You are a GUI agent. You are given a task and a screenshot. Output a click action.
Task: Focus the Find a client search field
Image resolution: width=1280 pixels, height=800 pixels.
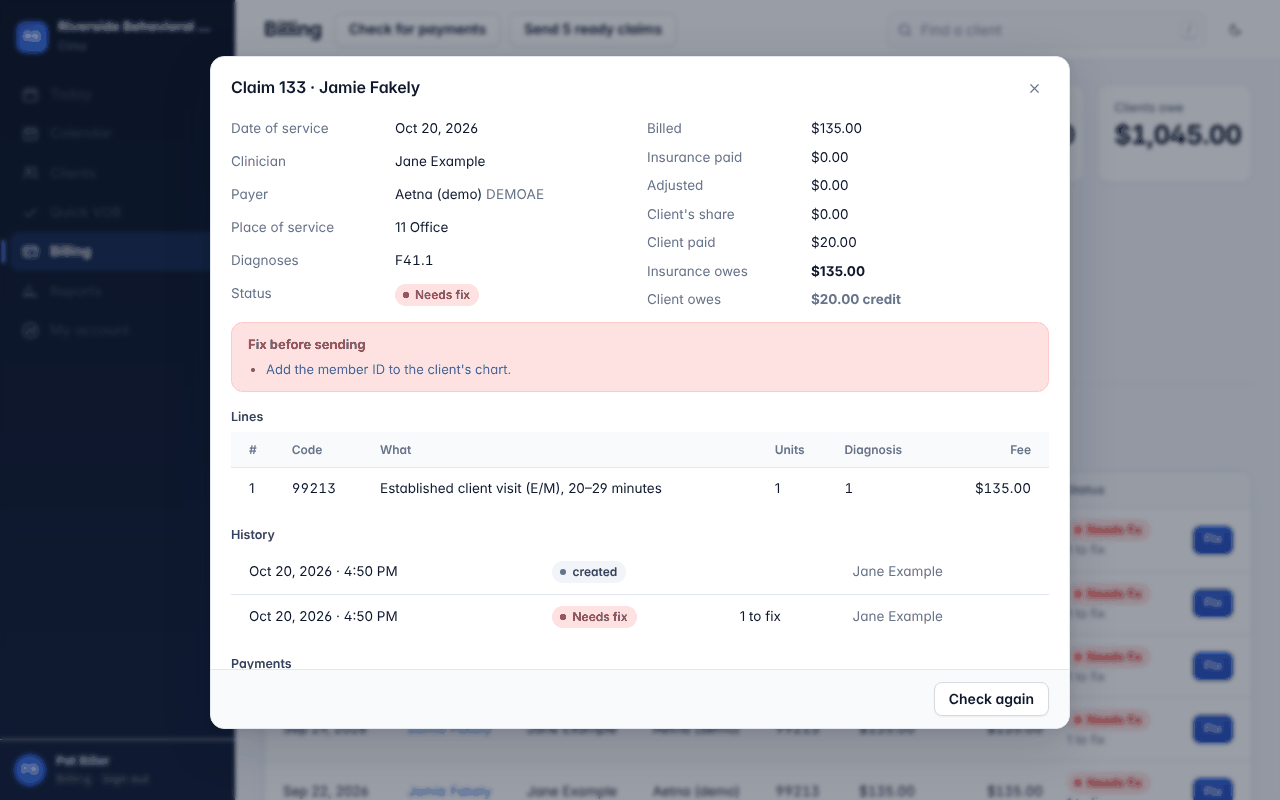click(1046, 30)
